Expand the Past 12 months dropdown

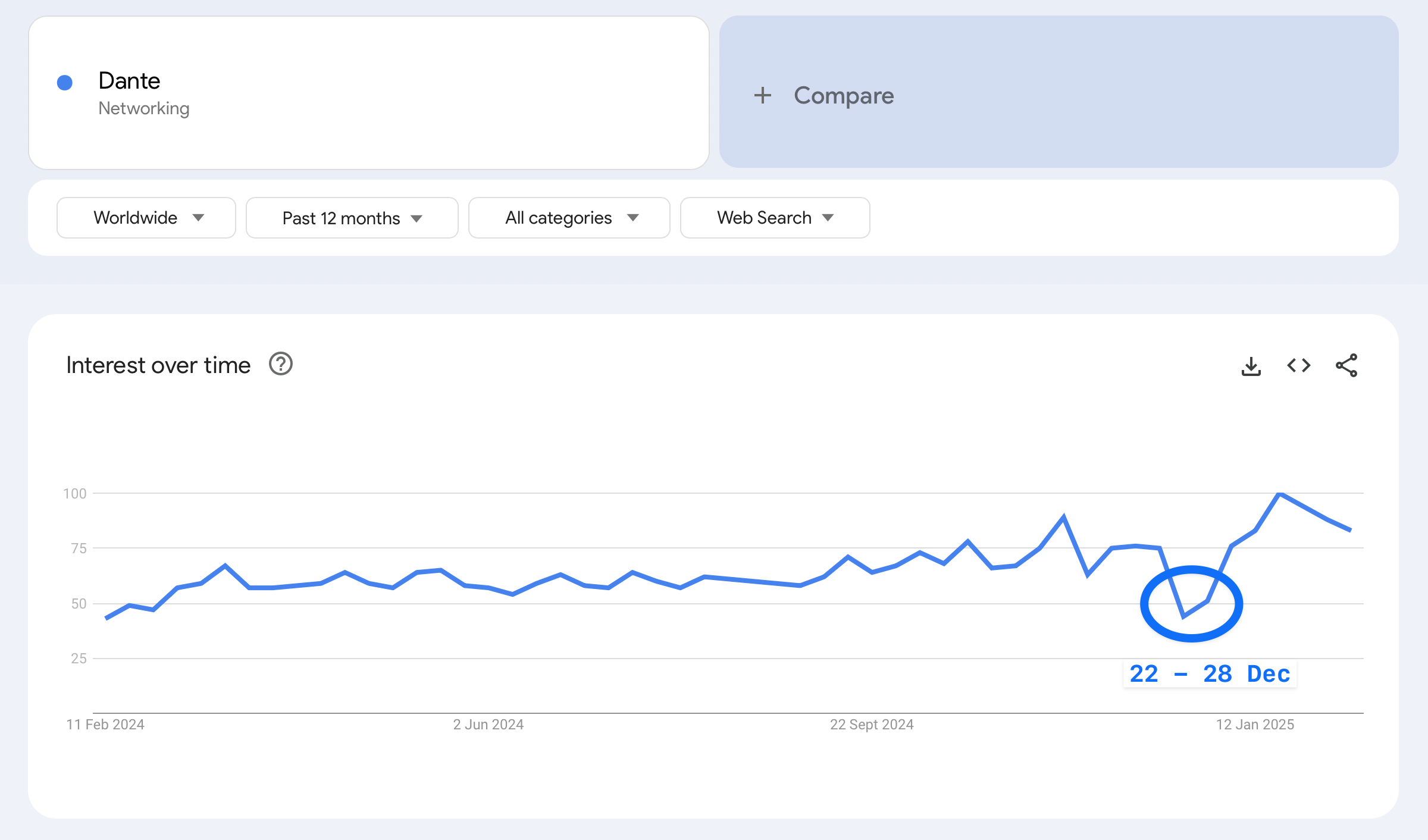(x=352, y=218)
